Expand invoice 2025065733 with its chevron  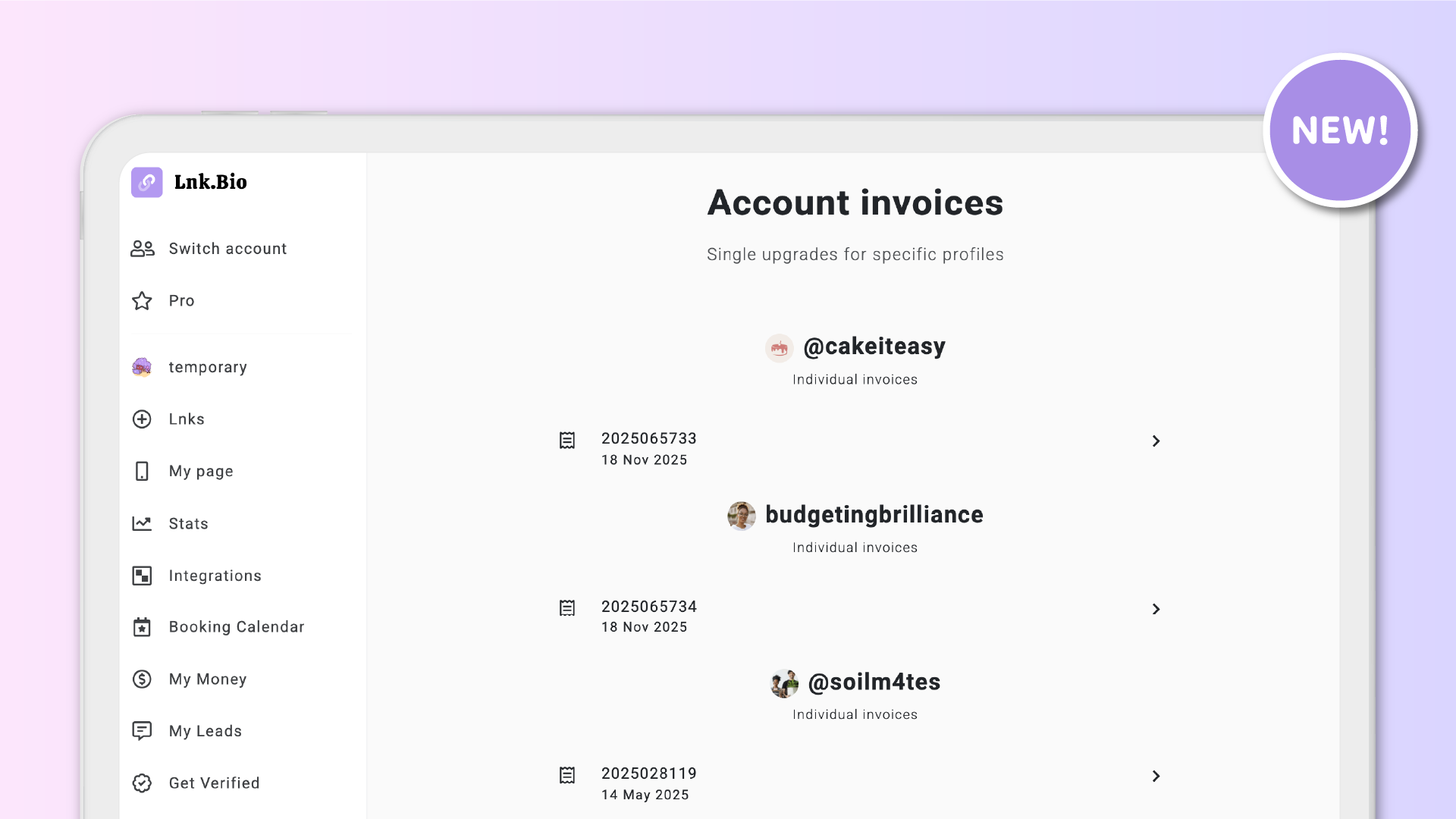1156,441
